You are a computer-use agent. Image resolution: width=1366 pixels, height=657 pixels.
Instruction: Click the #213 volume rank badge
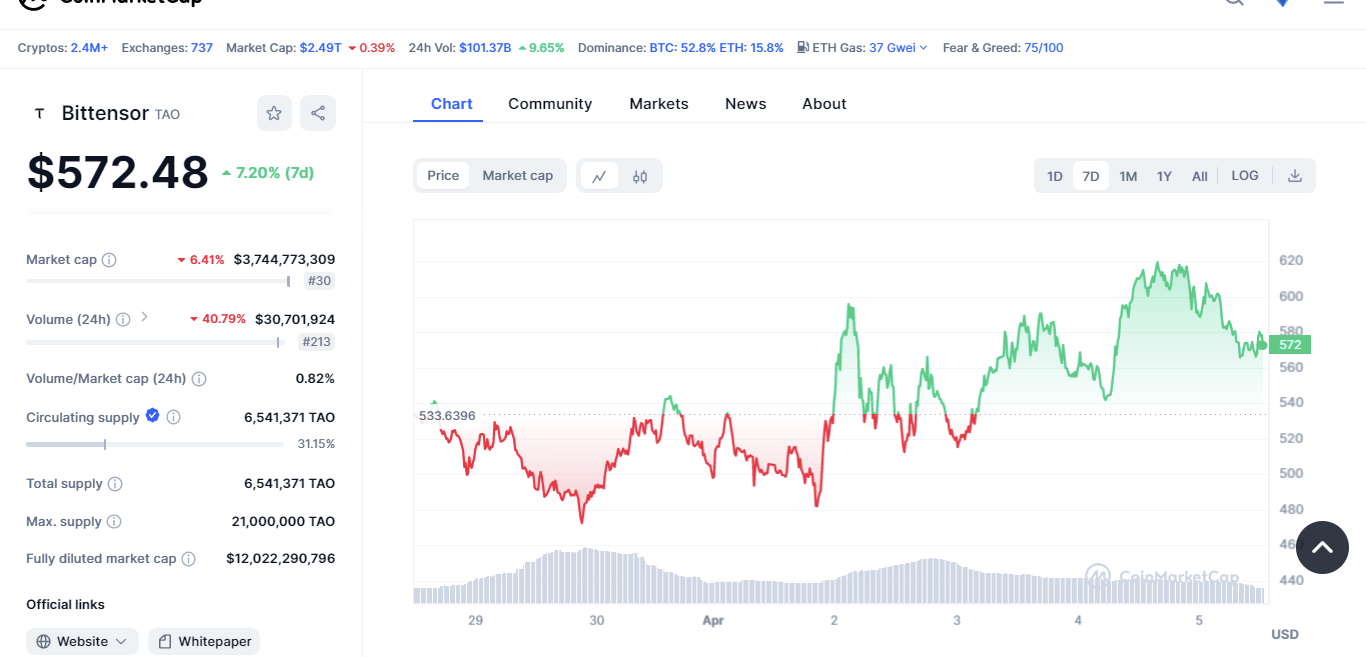(317, 342)
